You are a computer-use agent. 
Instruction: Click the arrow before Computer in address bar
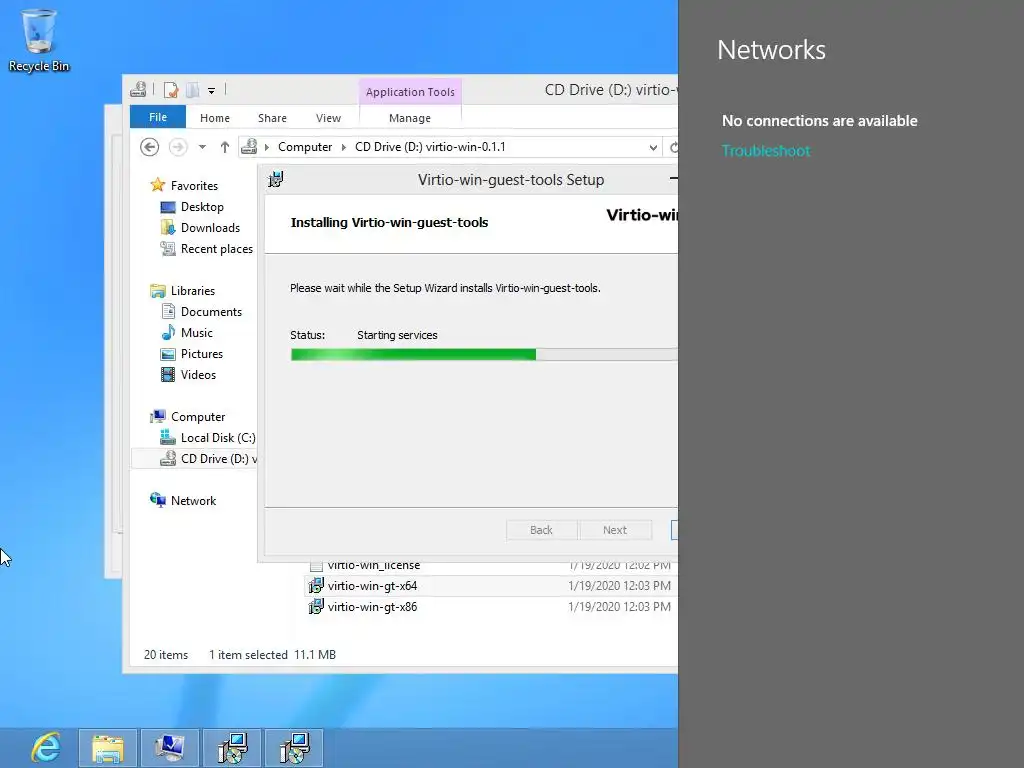pos(266,147)
